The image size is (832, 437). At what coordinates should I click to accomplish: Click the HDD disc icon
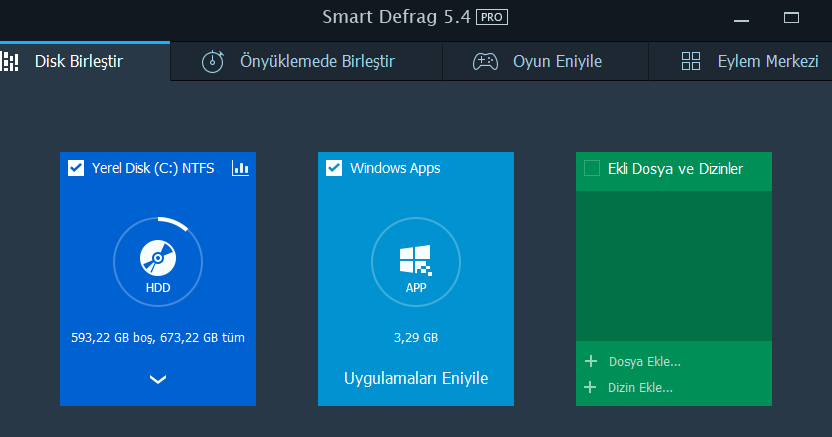tap(158, 258)
